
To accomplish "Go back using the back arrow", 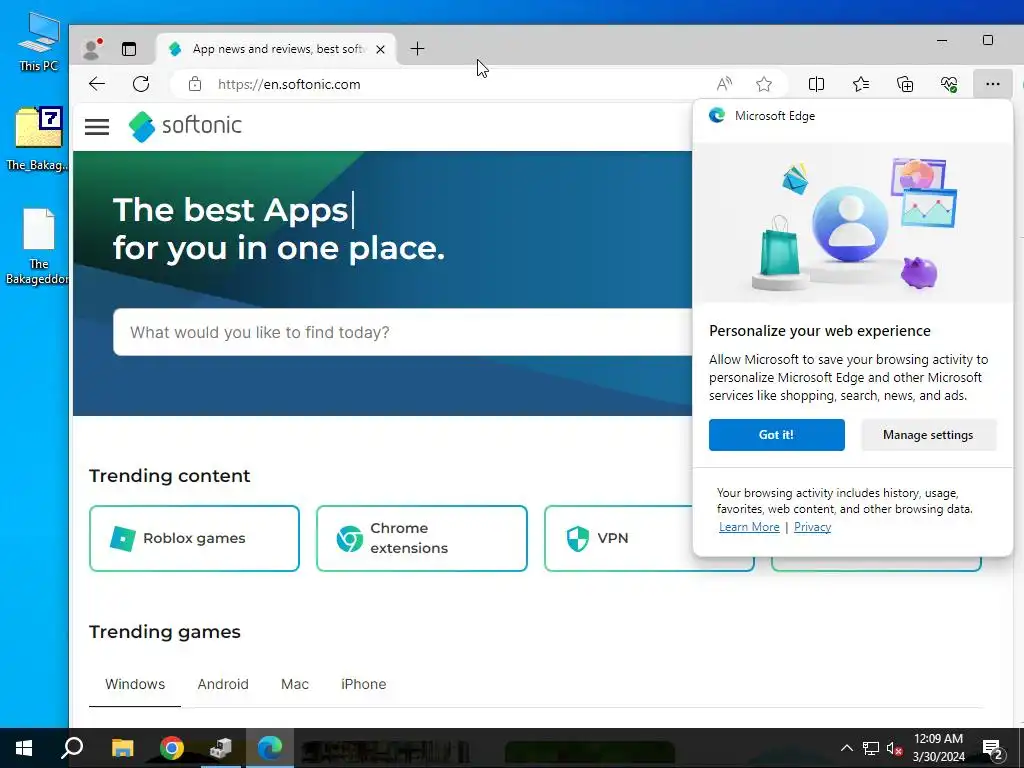I will pos(97,84).
